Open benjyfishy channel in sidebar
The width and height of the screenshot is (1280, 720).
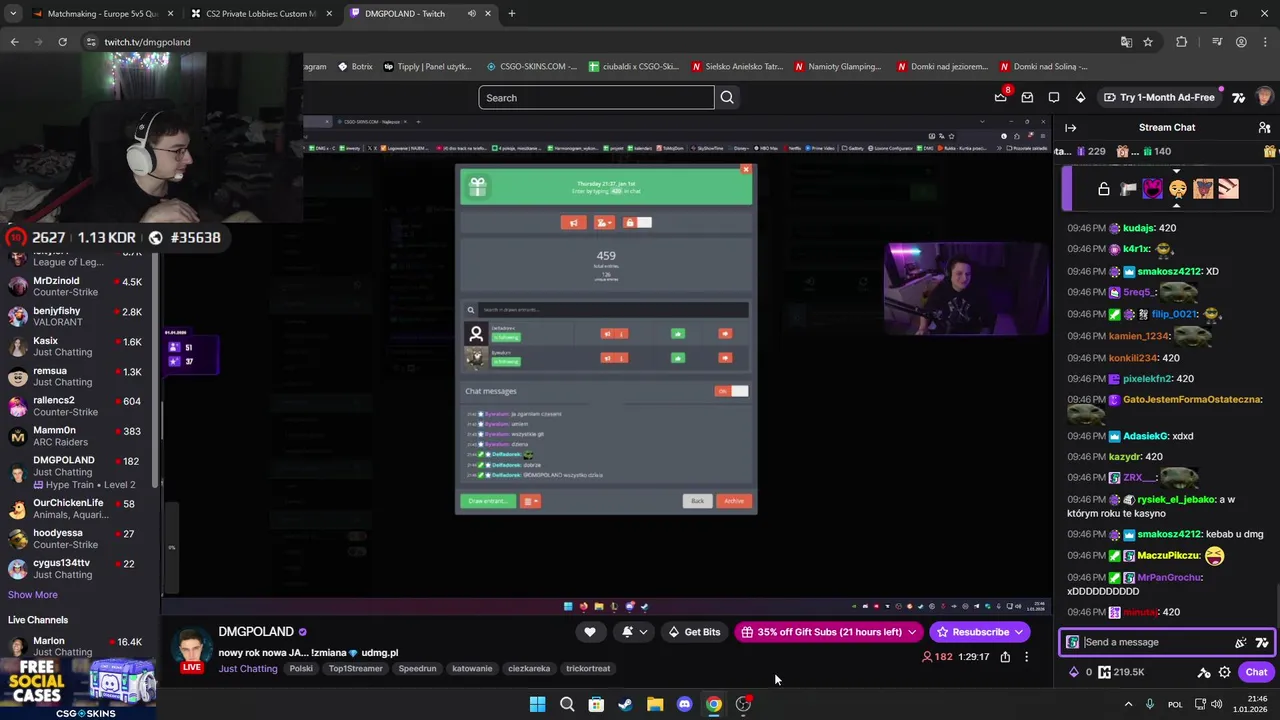click(x=80, y=317)
